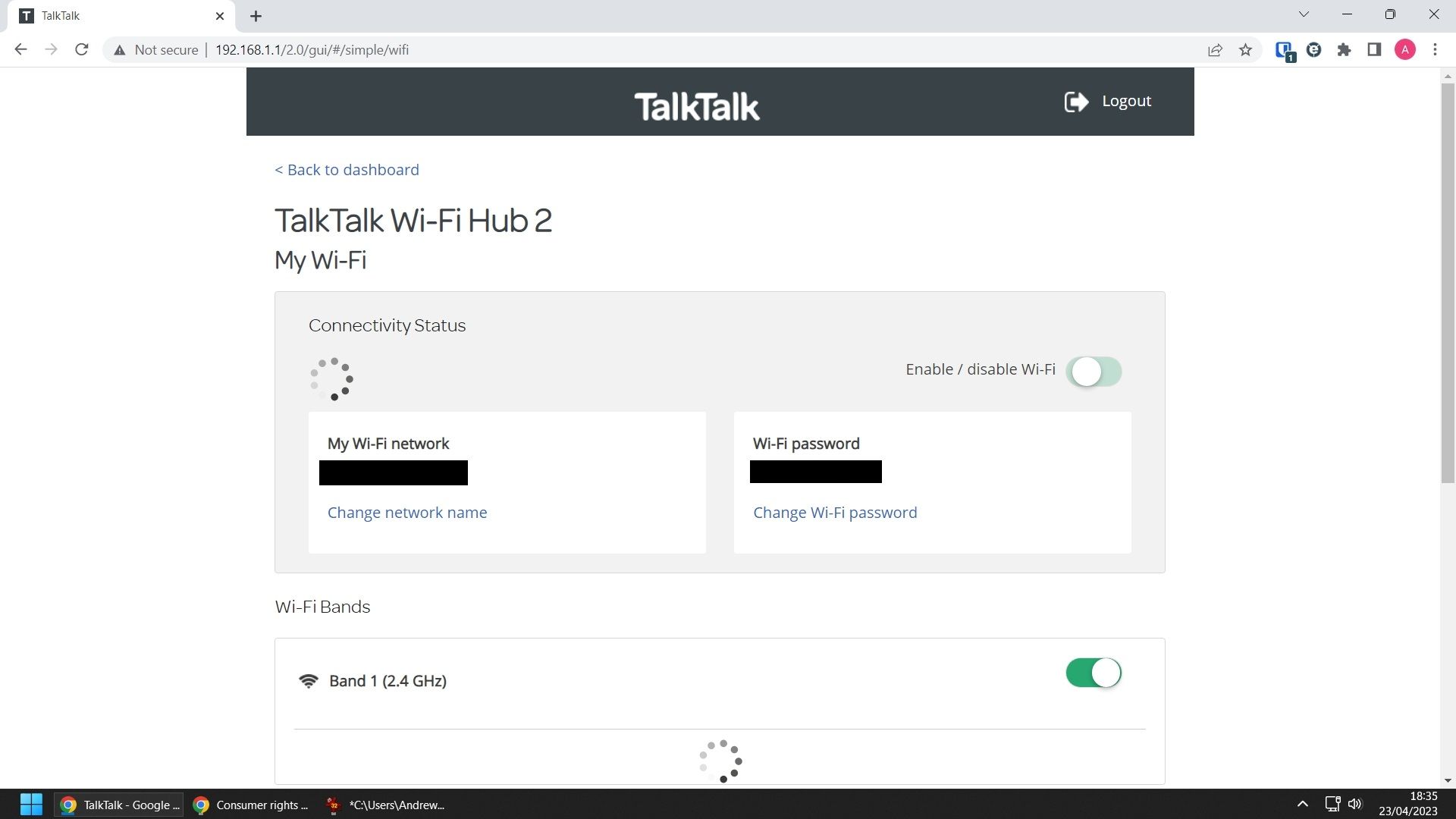Toggle Enable / disable Wi-Fi switch

1094,372
